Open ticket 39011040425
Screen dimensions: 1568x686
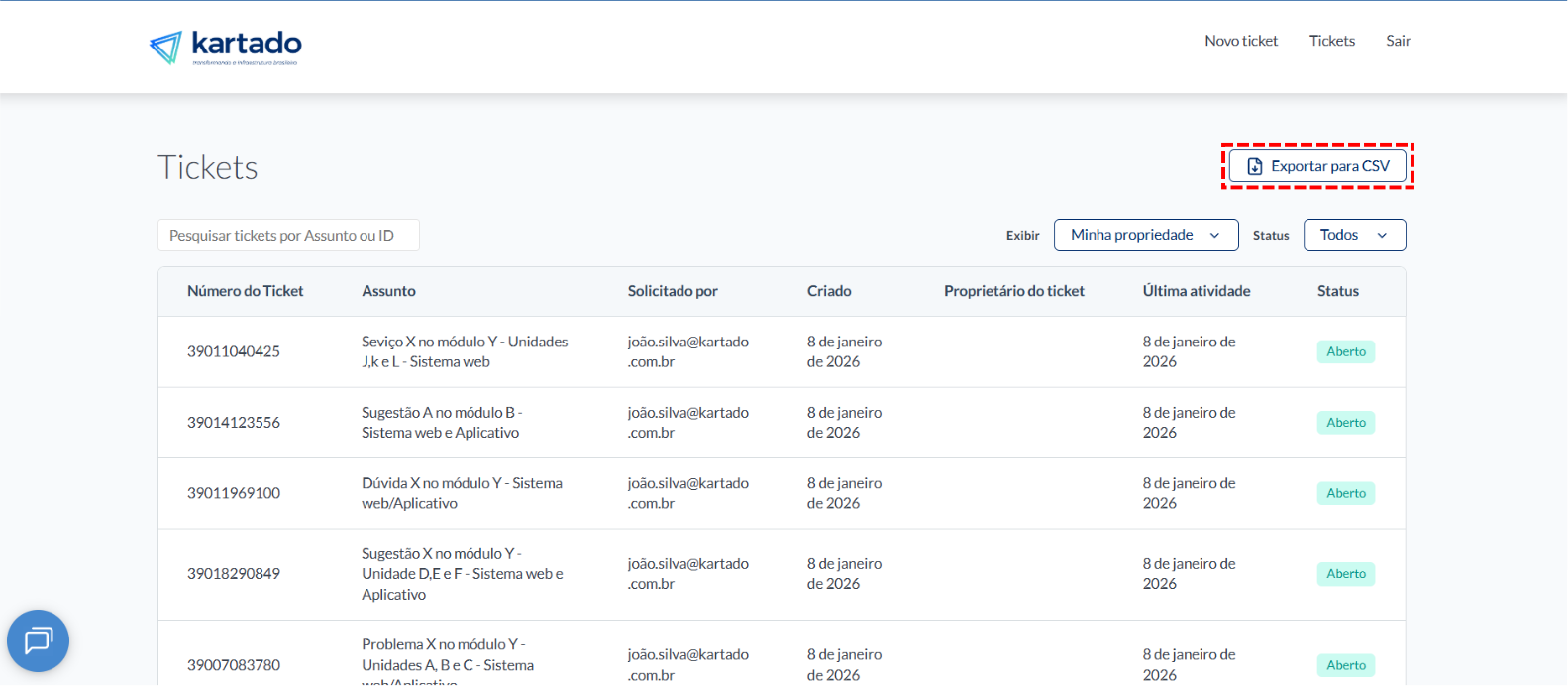pyautogui.click(x=234, y=351)
